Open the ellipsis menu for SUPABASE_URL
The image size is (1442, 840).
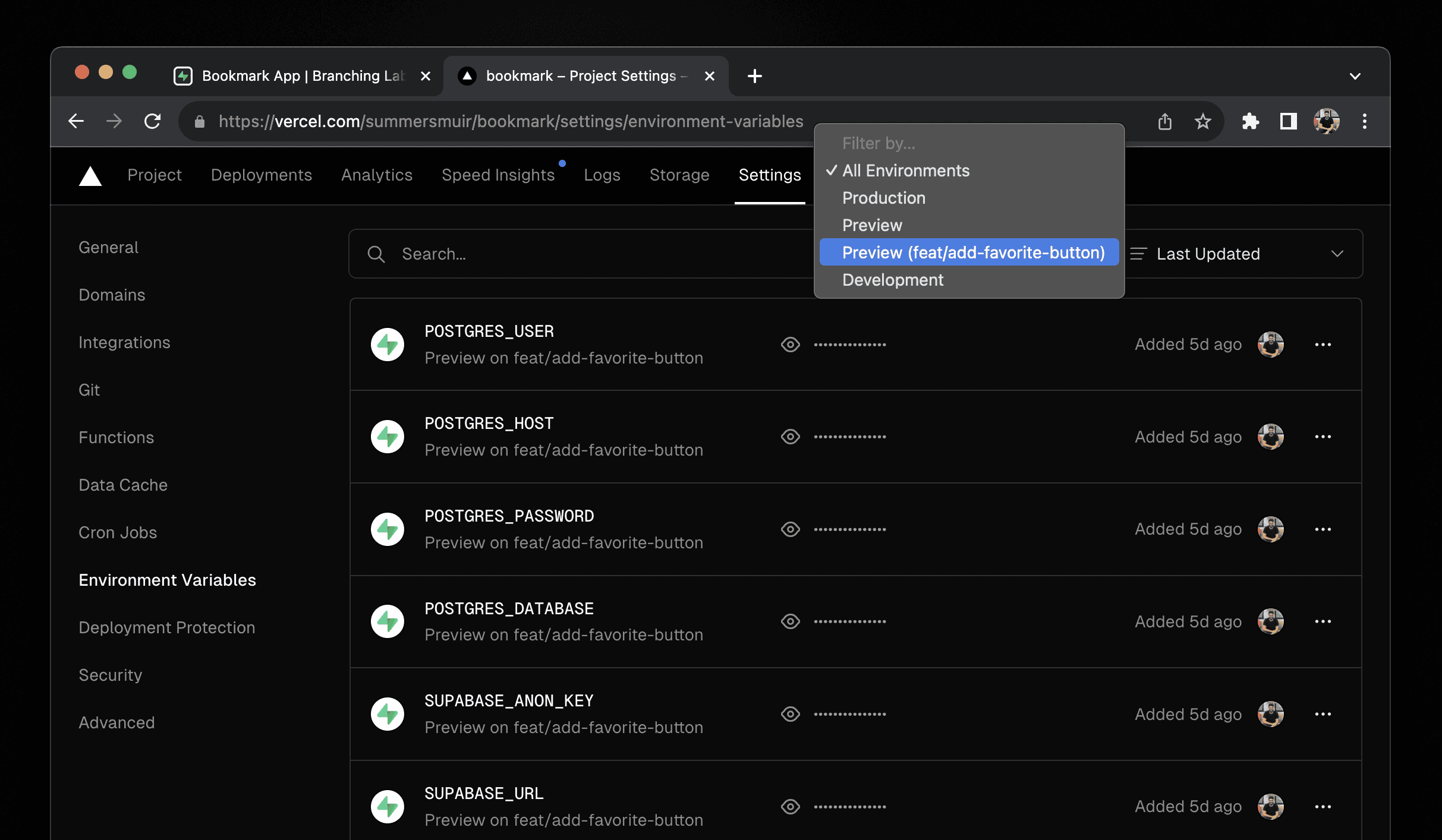pos(1324,806)
